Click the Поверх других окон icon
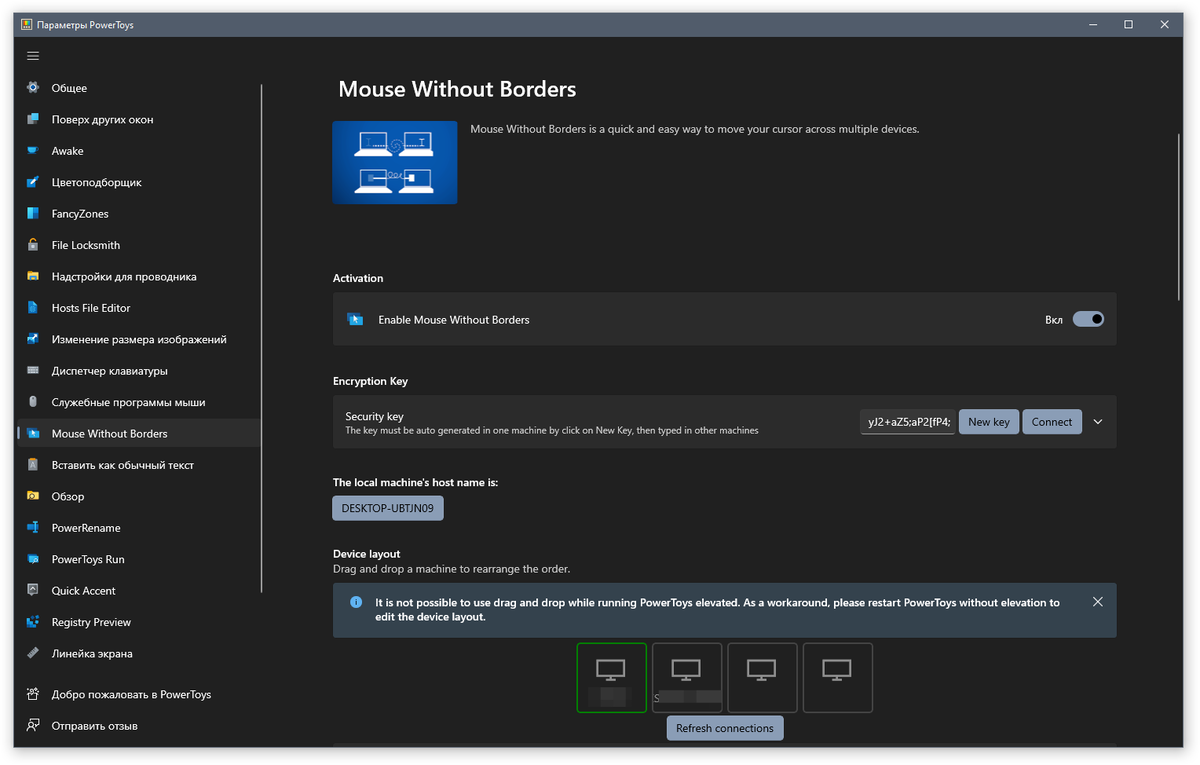 pyautogui.click(x=33, y=120)
